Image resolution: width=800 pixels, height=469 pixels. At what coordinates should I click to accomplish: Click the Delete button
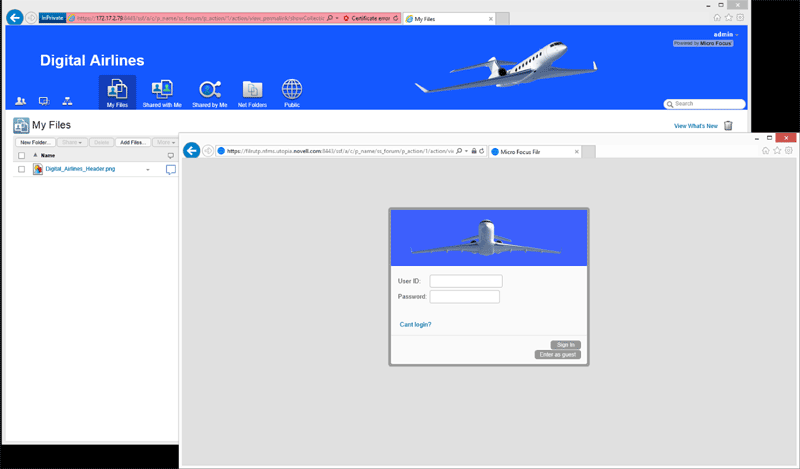point(102,142)
